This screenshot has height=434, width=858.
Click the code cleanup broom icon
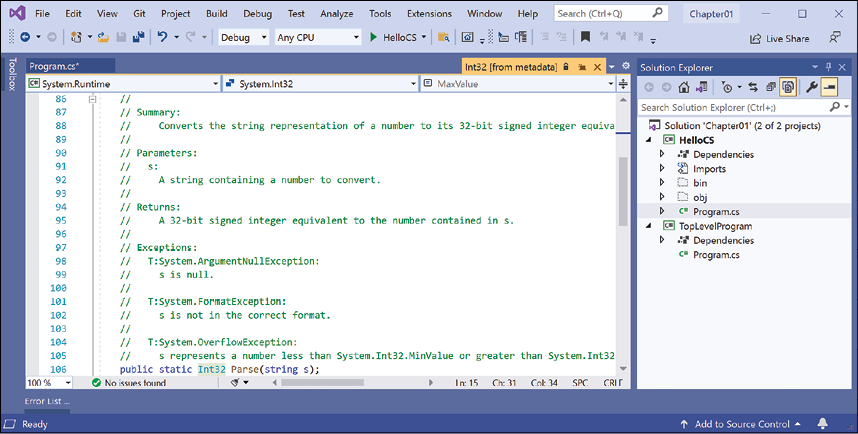pyautogui.click(x=235, y=382)
